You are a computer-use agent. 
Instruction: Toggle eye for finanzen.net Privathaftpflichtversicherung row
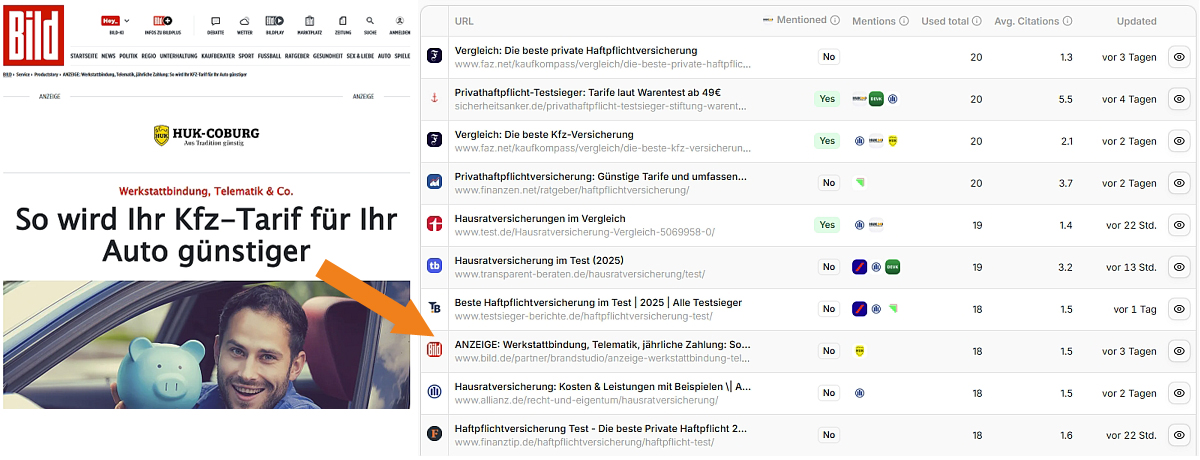click(1179, 183)
